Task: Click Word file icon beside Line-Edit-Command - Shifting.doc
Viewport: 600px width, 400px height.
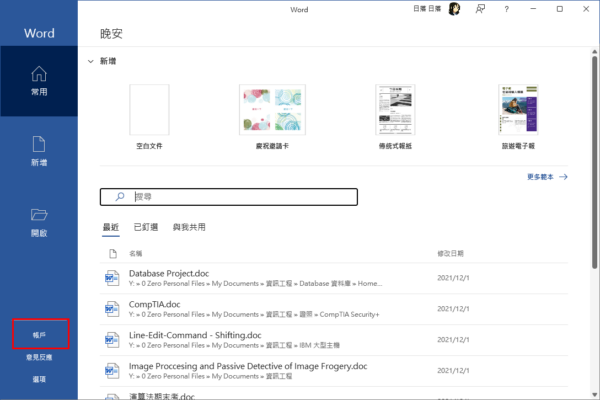Action: 112,340
